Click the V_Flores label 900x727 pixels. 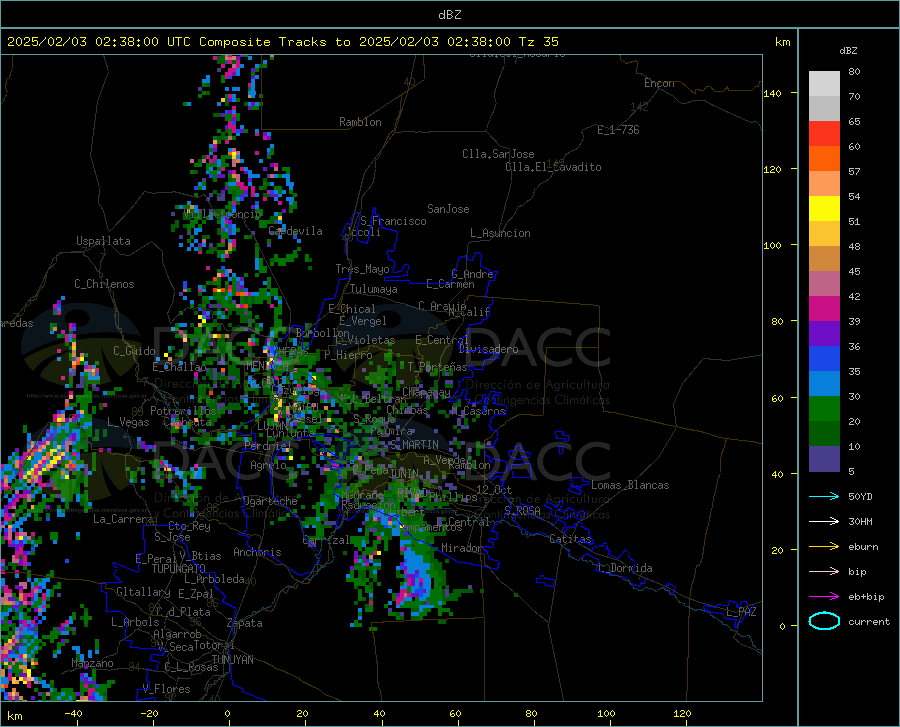(x=166, y=689)
